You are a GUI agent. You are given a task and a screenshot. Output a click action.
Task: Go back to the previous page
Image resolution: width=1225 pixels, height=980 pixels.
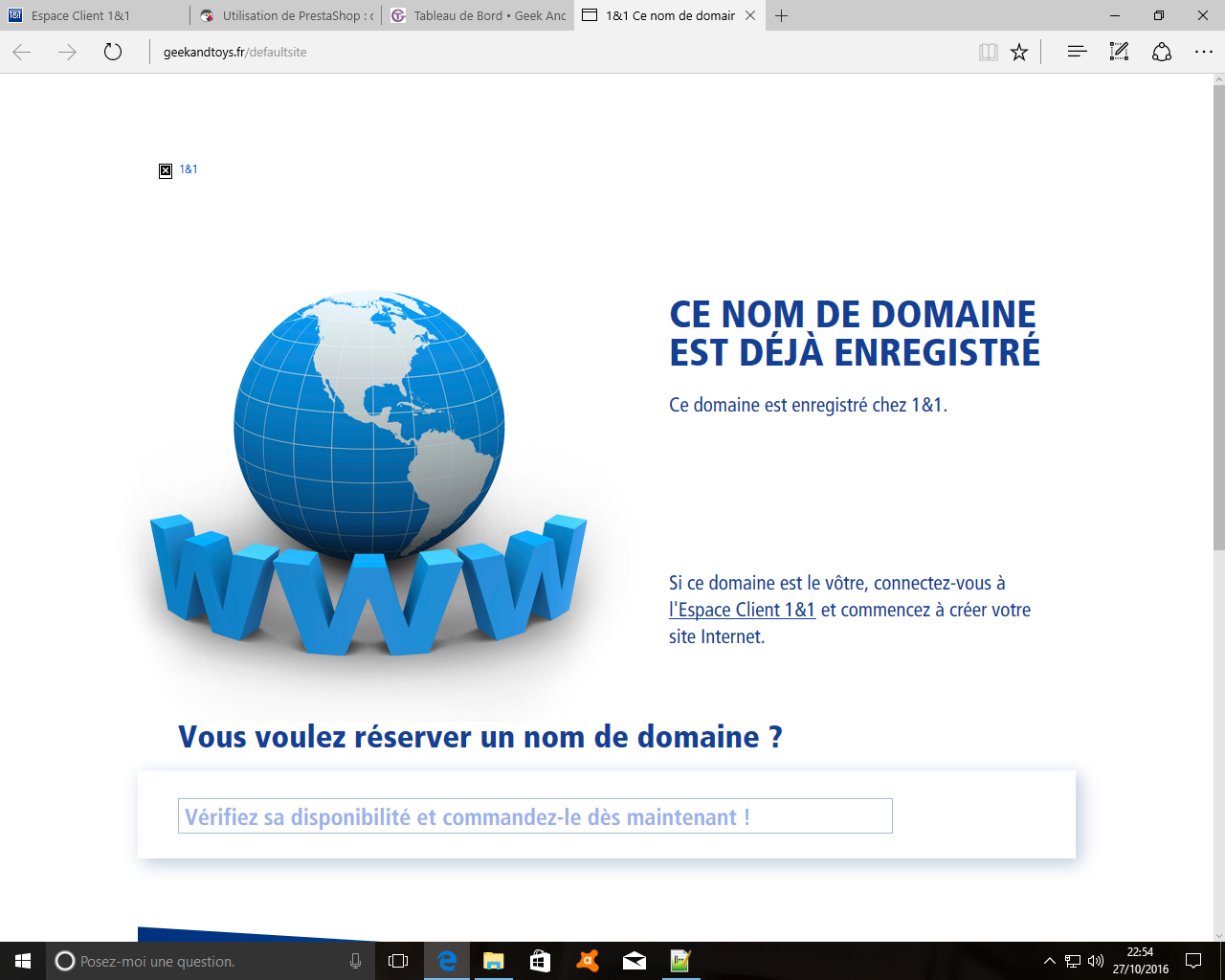pos(22,53)
